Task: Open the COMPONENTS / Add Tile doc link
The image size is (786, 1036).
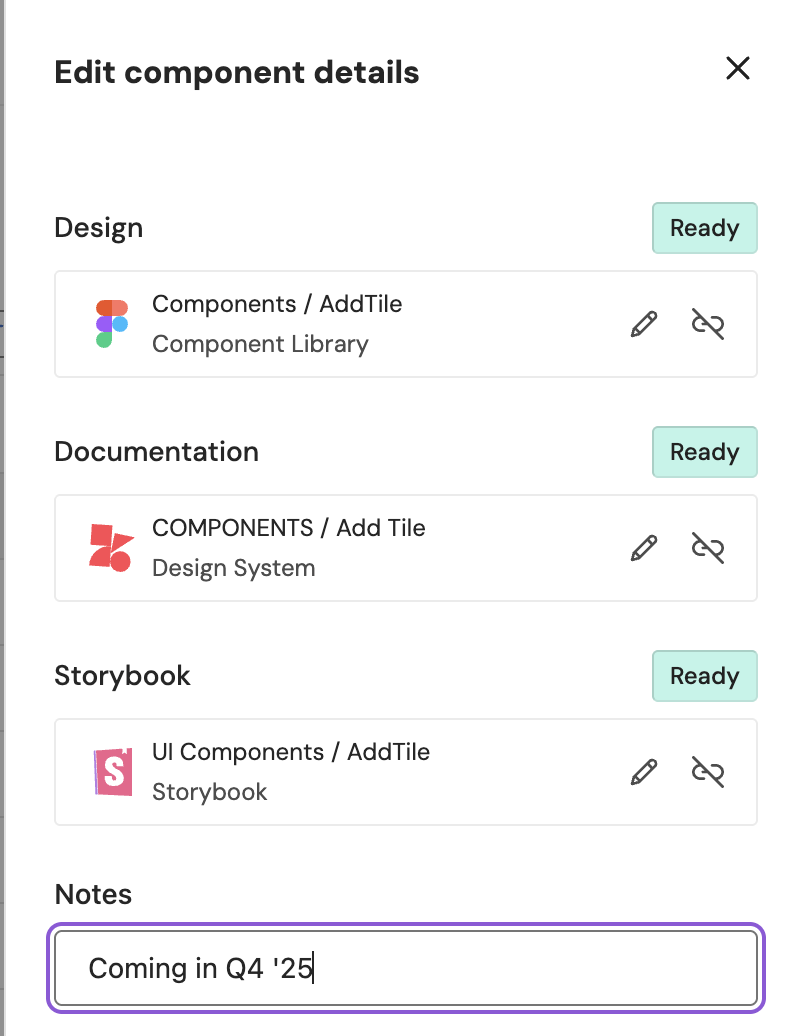Action: 288,528
